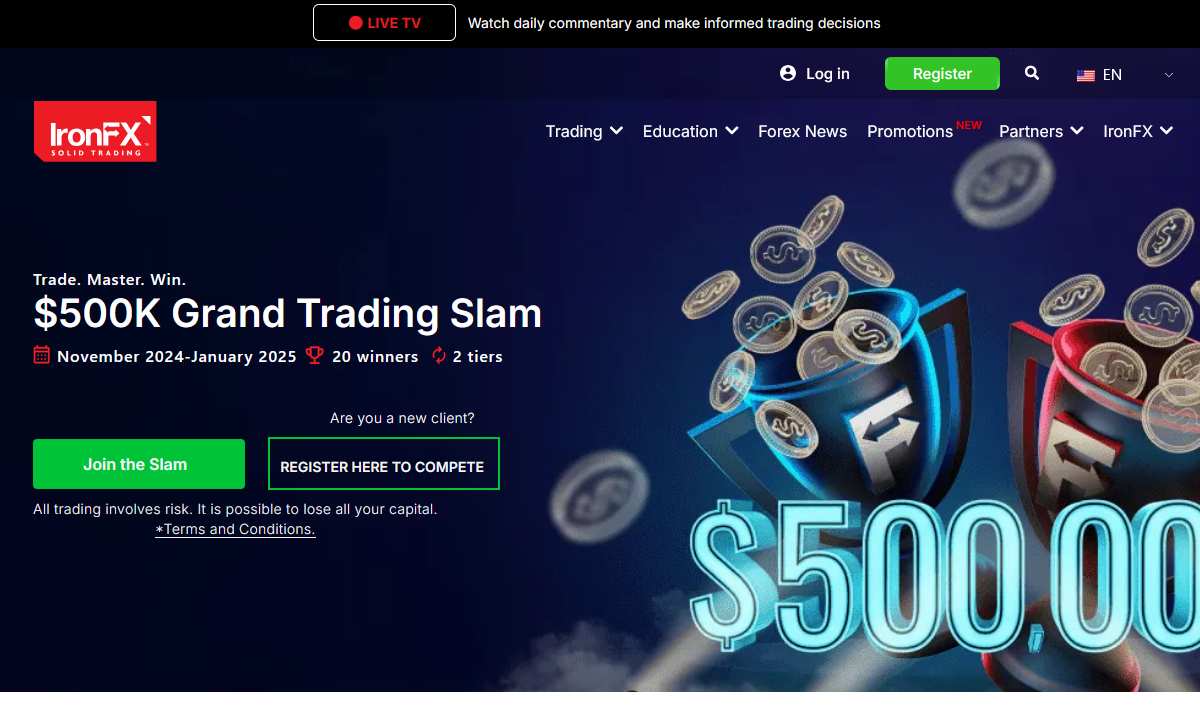1200x710 pixels.
Task: Click the calendar icon beside November 2024
Action: pos(42,355)
